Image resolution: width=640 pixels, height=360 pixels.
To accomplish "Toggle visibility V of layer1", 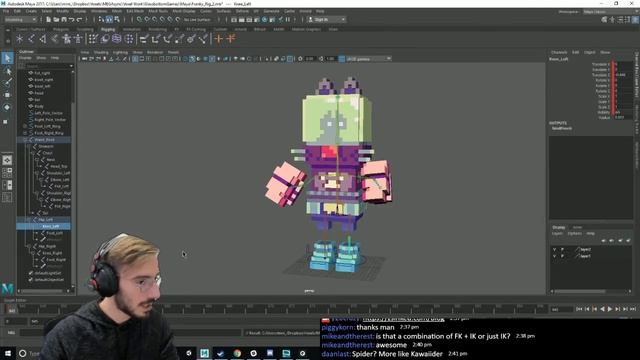I will [554, 256].
